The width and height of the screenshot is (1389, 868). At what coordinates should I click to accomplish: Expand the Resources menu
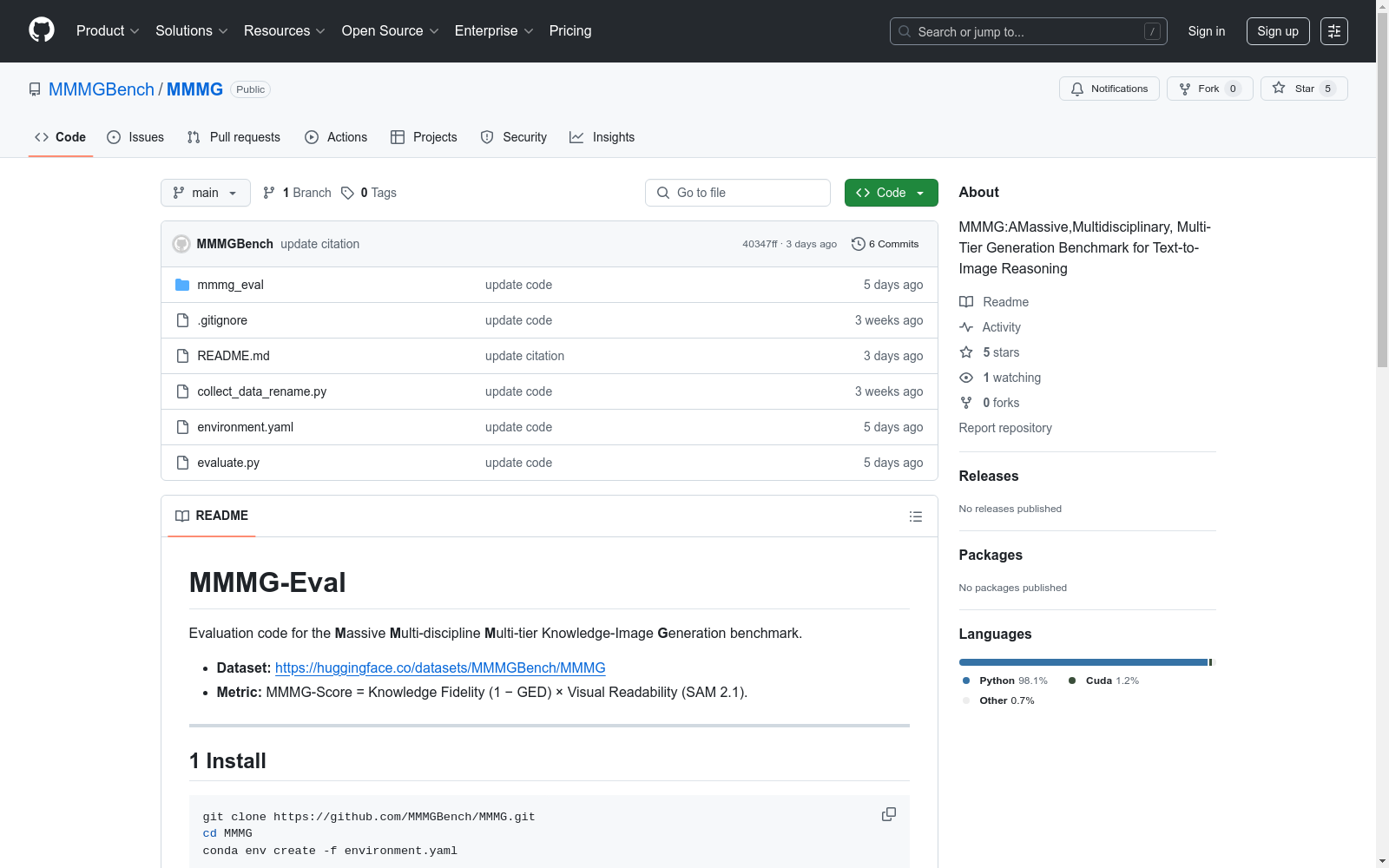[x=285, y=31]
